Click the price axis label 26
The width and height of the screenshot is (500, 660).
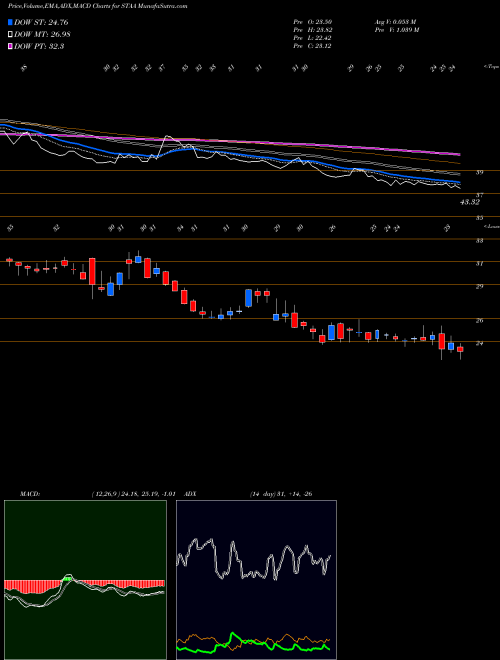(x=480, y=320)
